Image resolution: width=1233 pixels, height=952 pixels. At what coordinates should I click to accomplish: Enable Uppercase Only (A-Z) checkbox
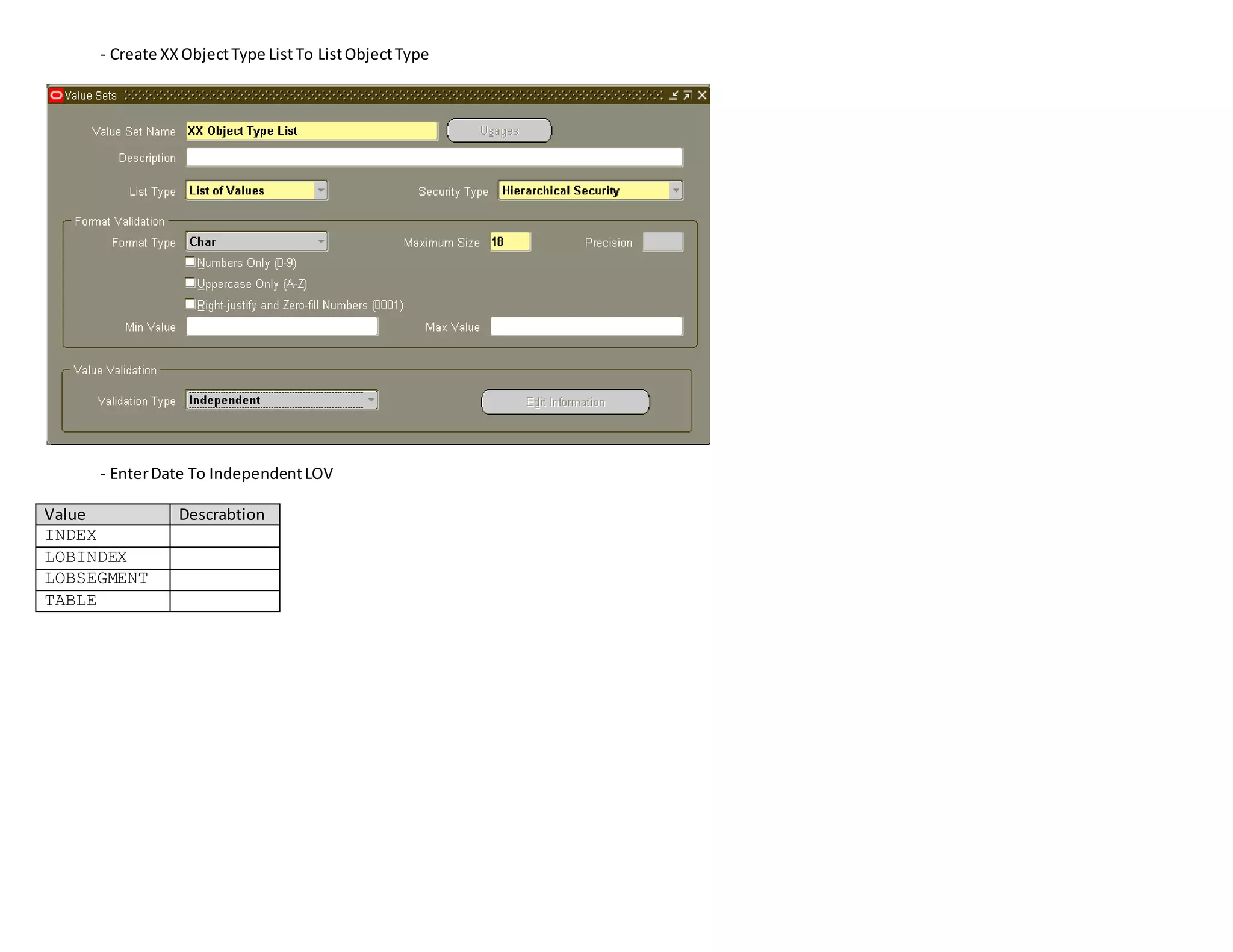click(190, 283)
